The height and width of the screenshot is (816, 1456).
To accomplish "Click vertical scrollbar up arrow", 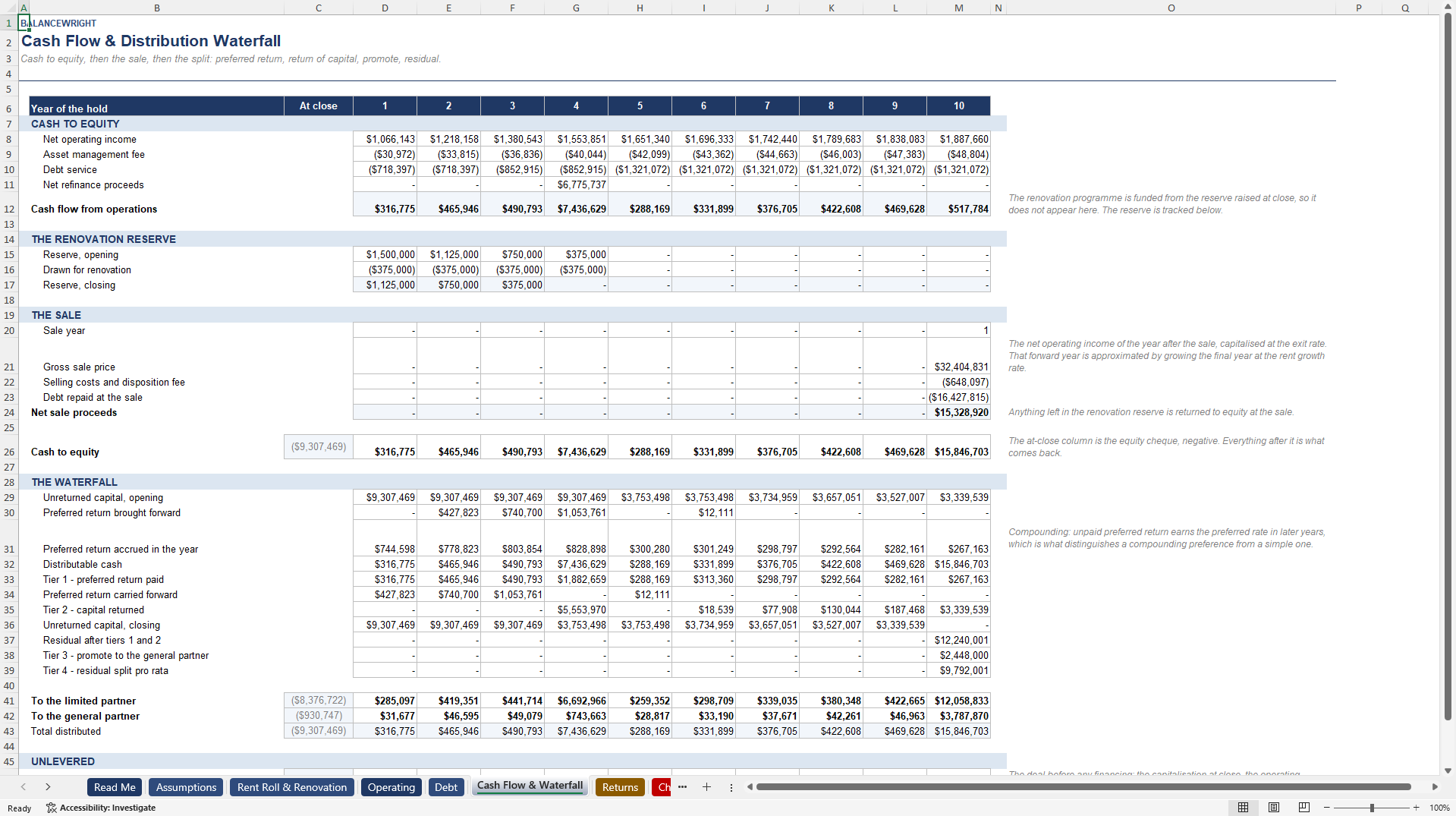I will pos(1448,7).
